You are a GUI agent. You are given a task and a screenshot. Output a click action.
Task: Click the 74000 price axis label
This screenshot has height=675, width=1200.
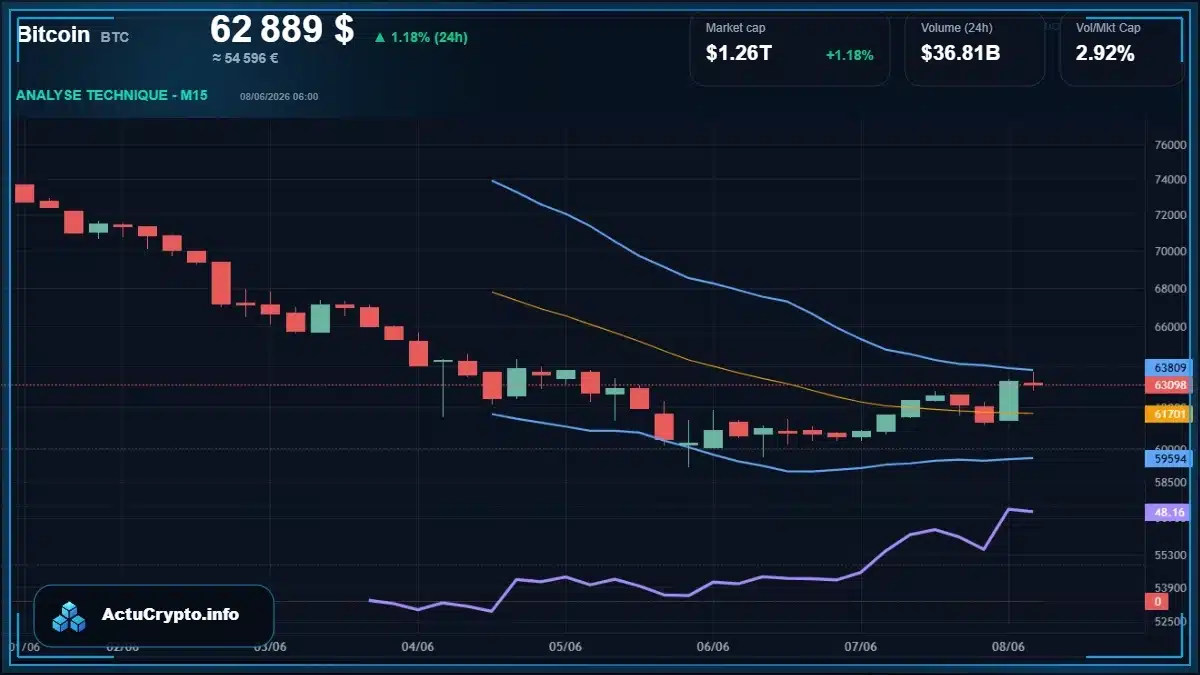(x=1169, y=180)
